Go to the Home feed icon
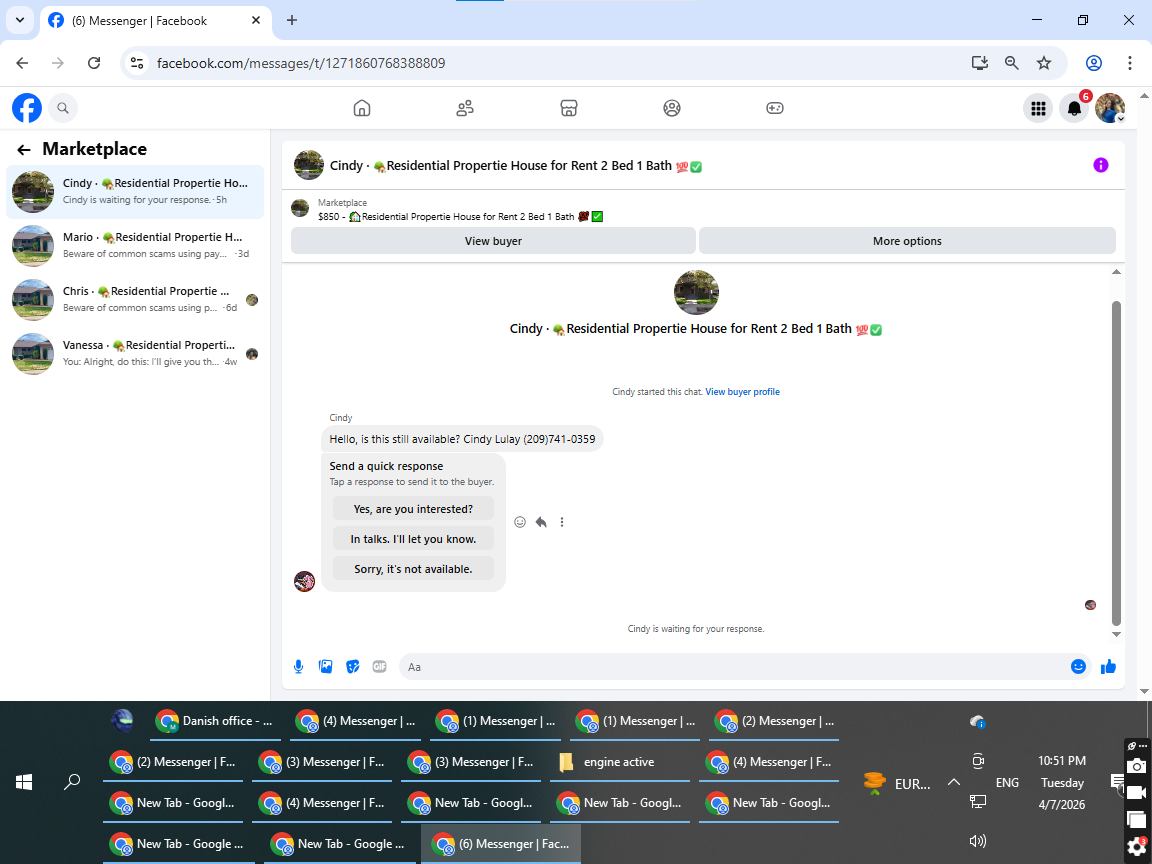This screenshot has width=1152, height=864. pyautogui.click(x=361, y=108)
